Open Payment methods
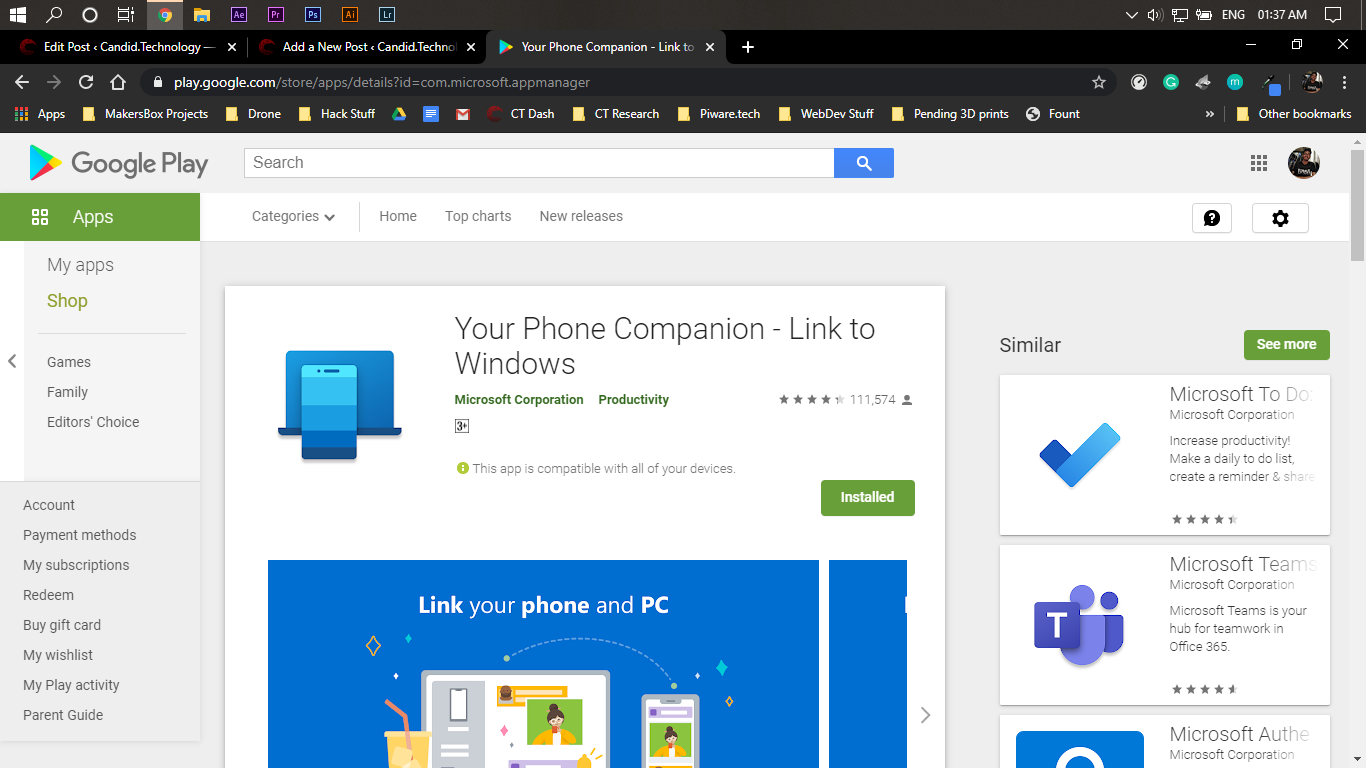The image size is (1366, 768). pyautogui.click(x=80, y=535)
